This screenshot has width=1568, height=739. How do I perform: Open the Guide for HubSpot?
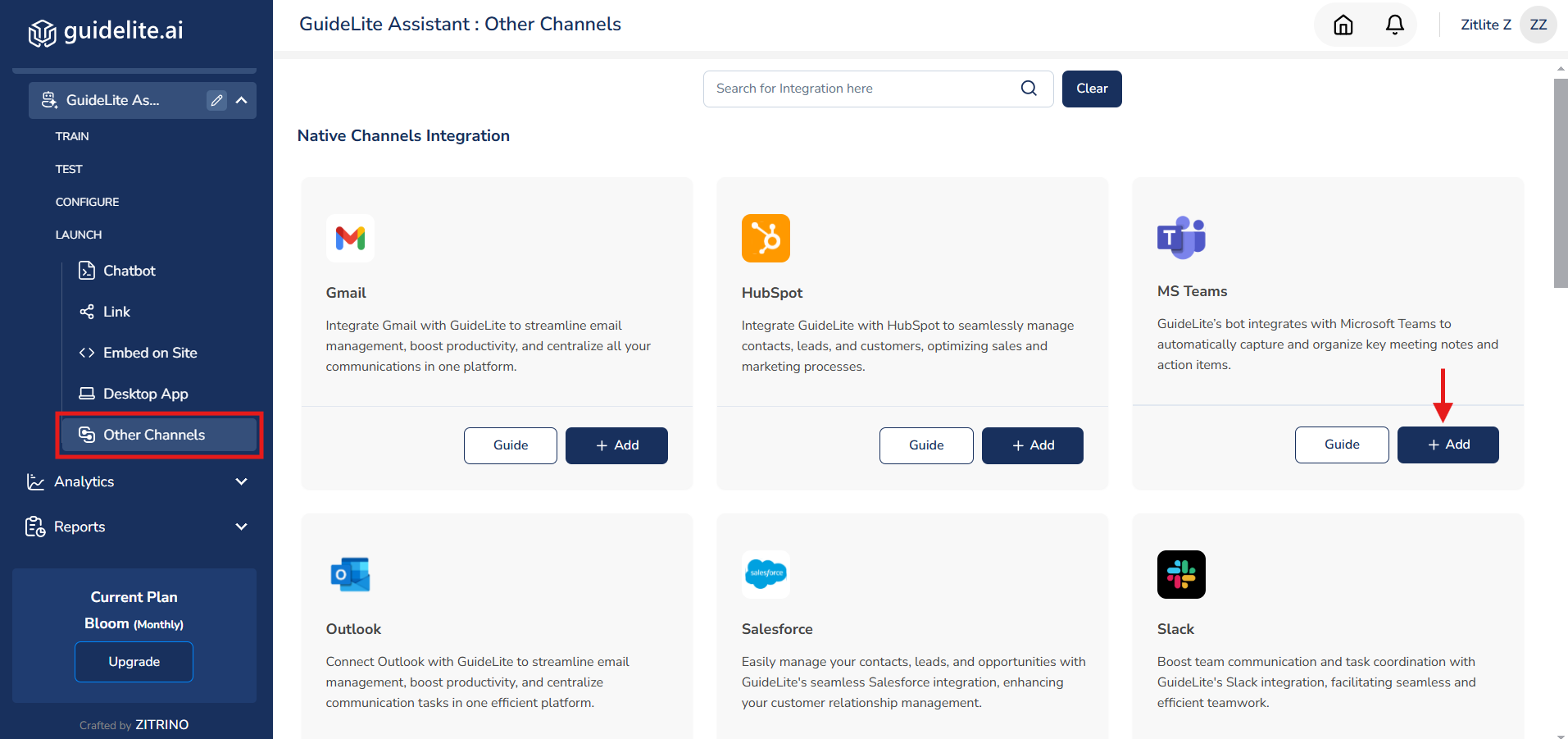pyautogui.click(x=926, y=445)
